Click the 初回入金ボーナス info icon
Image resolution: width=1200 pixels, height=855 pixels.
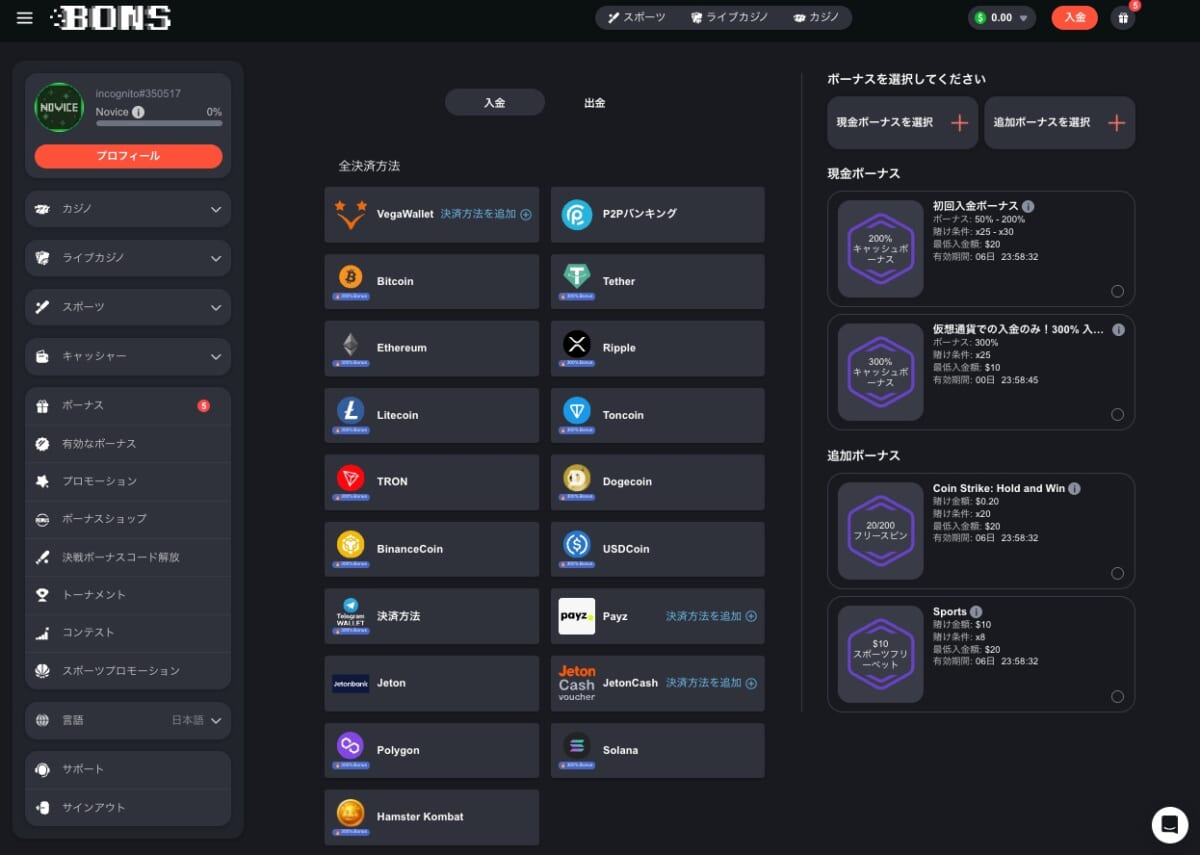click(x=1028, y=206)
